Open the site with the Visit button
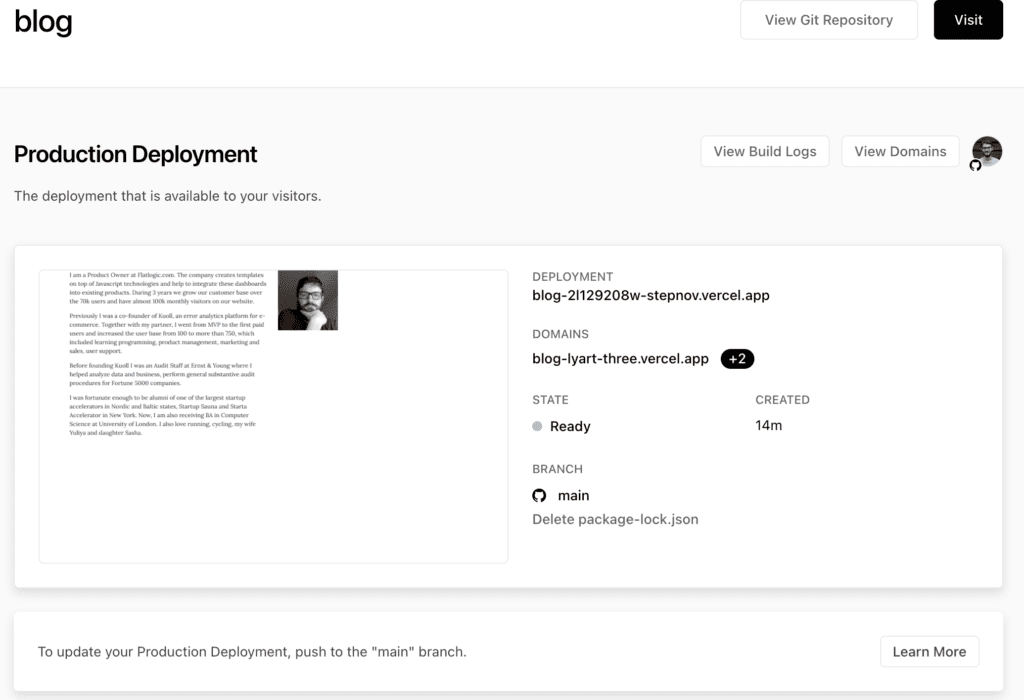1024x700 pixels. click(x=968, y=20)
